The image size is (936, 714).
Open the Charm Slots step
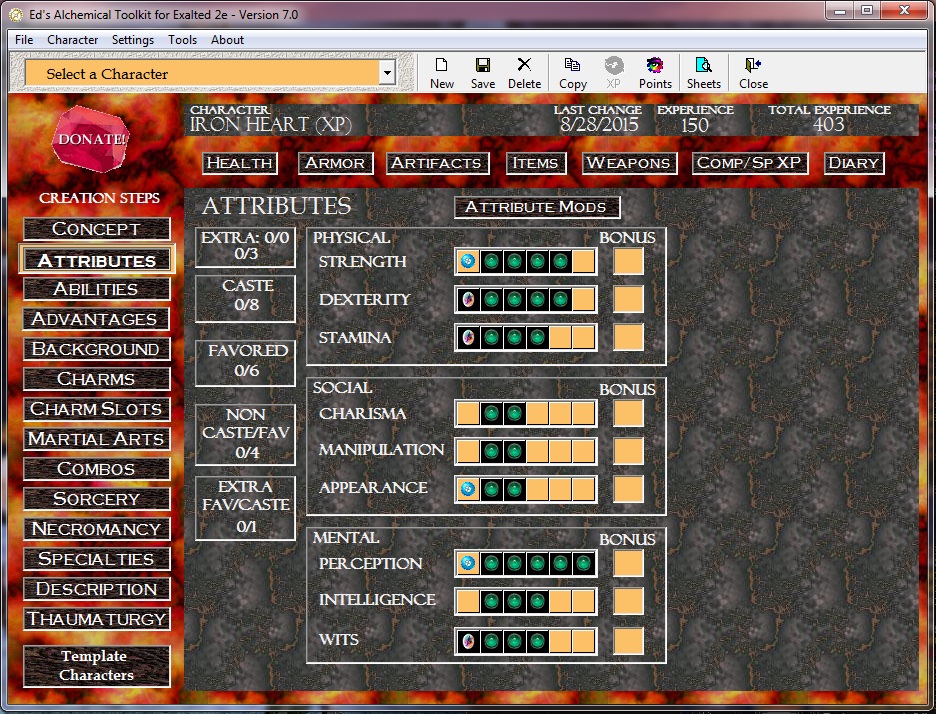(x=97, y=409)
